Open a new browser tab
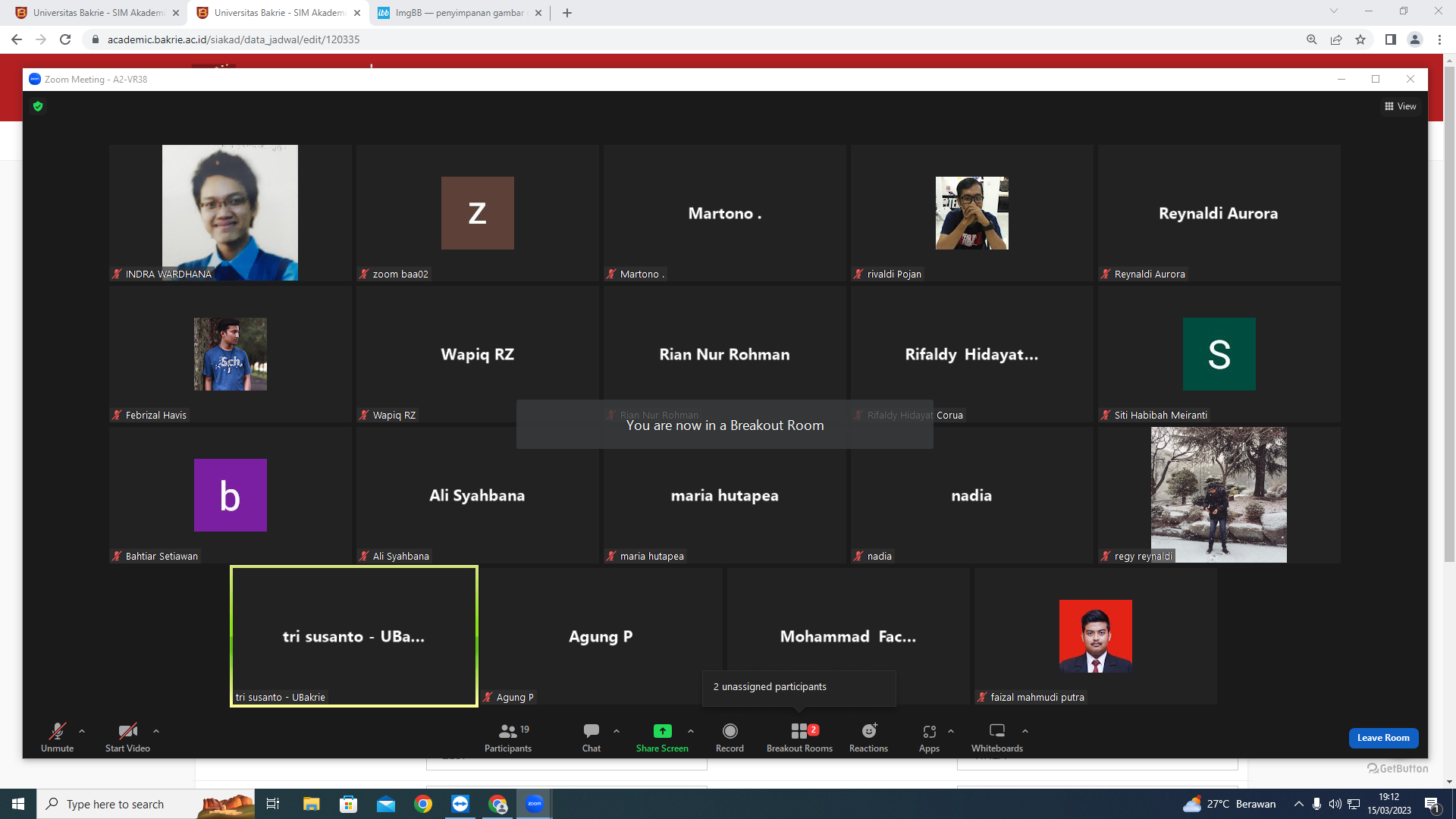1456x819 pixels. click(x=567, y=13)
